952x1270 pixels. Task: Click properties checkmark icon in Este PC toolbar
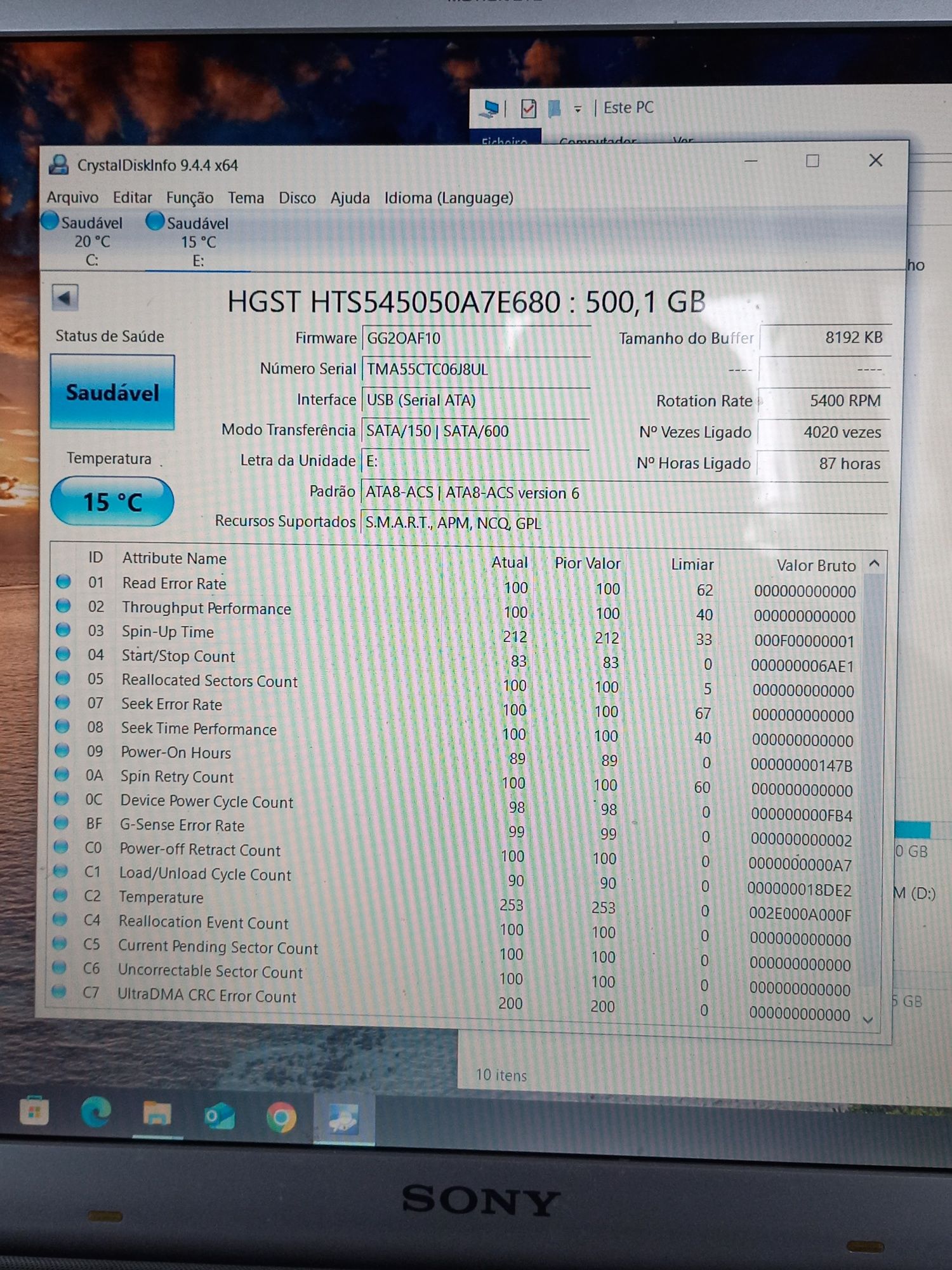(528, 109)
